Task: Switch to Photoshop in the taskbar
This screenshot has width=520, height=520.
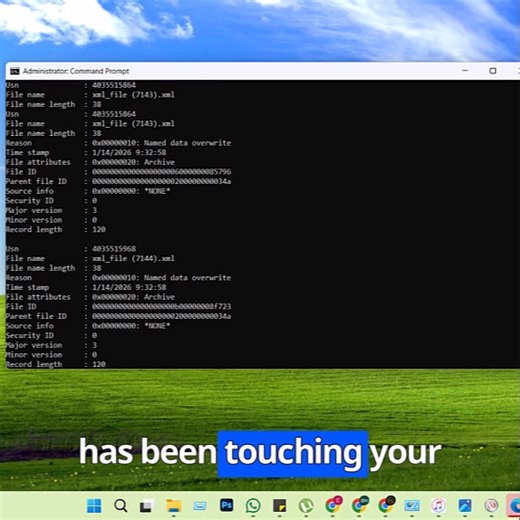Action: (227, 506)
